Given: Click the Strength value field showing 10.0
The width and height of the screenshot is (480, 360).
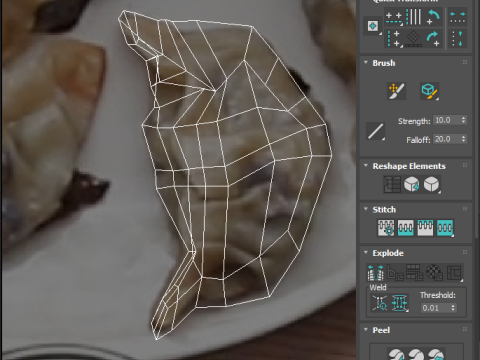Looking at the screenshot, I should tap(447, 120).
